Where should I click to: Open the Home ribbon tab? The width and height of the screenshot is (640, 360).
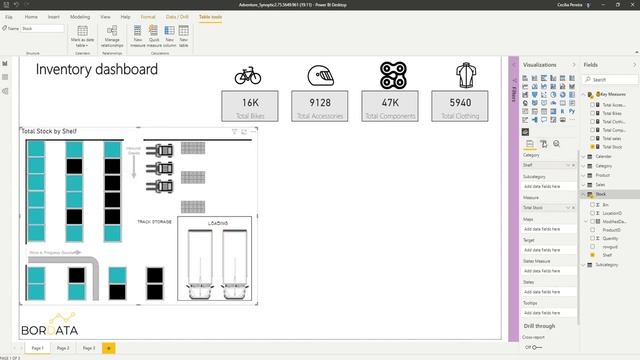pos(31,17)
